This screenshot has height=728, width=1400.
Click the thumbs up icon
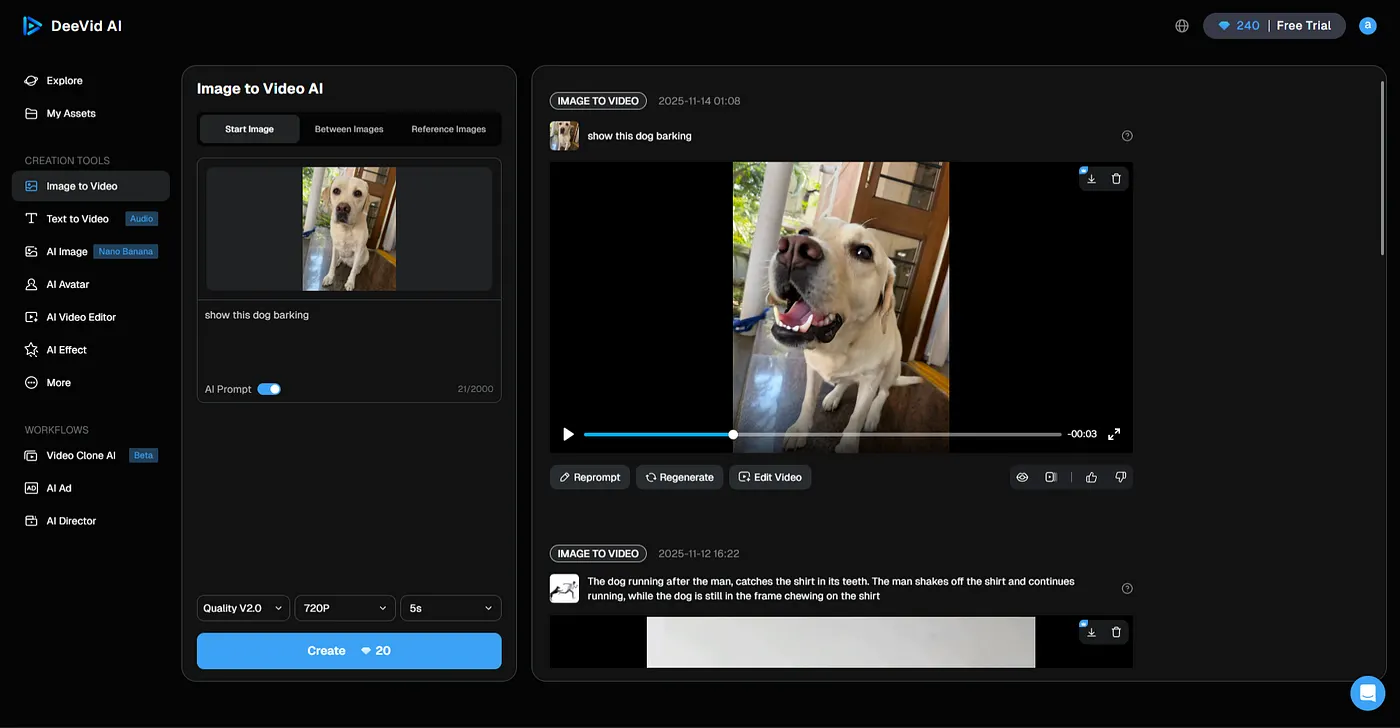point(1091,478)
